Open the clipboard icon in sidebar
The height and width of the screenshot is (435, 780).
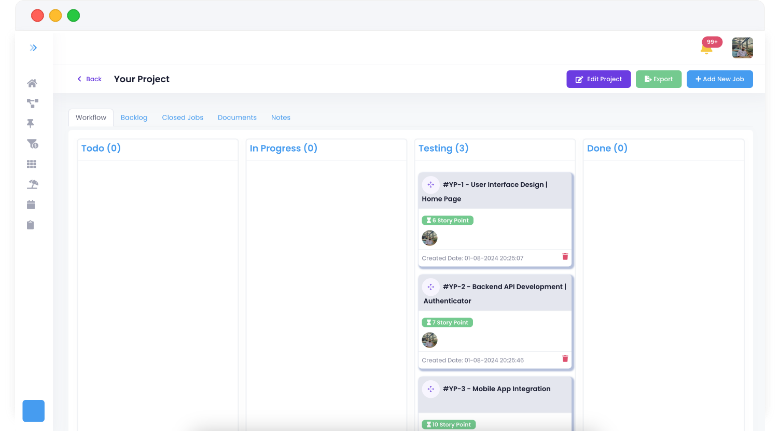(x=32, y=225)
